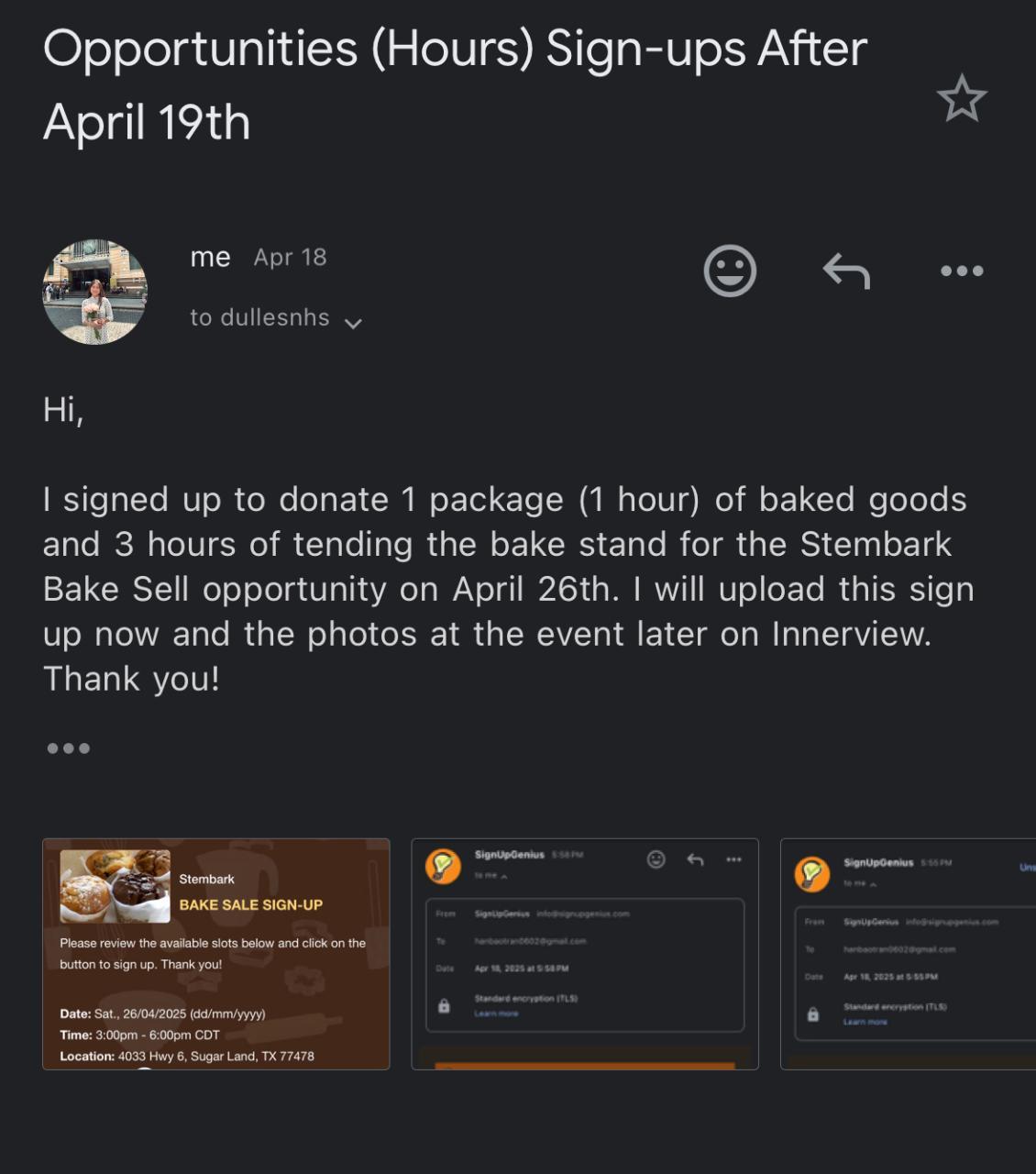Tap the Apr 18 date label
The height and width of the screenshot is (1174, 1036).
[x=290, y=258]
